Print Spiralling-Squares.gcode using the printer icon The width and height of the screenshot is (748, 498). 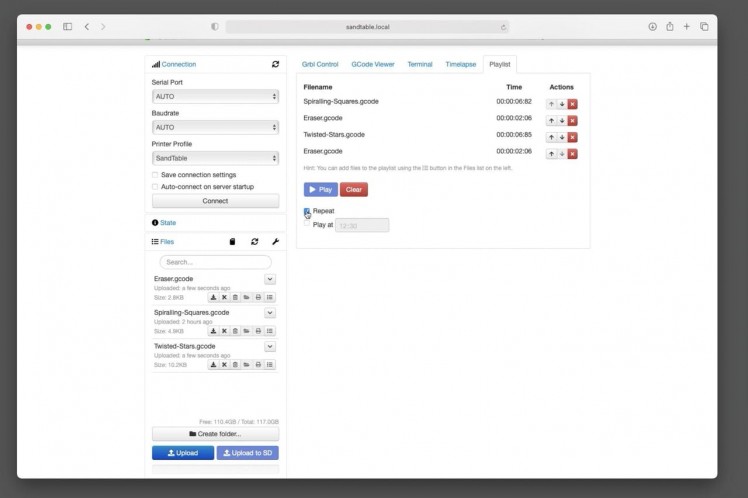[258, 331]
